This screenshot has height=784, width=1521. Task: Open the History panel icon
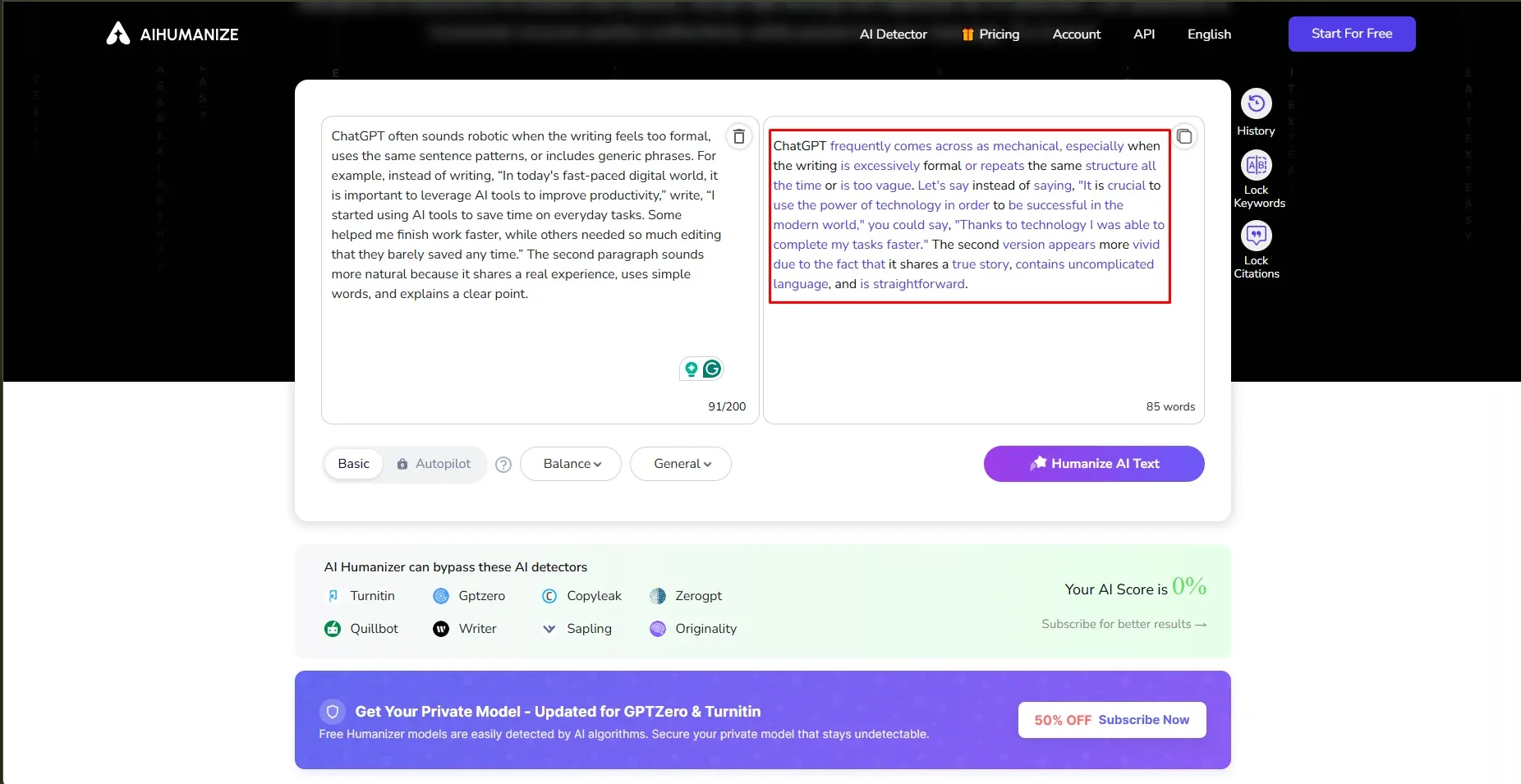tap(1256, 103)
